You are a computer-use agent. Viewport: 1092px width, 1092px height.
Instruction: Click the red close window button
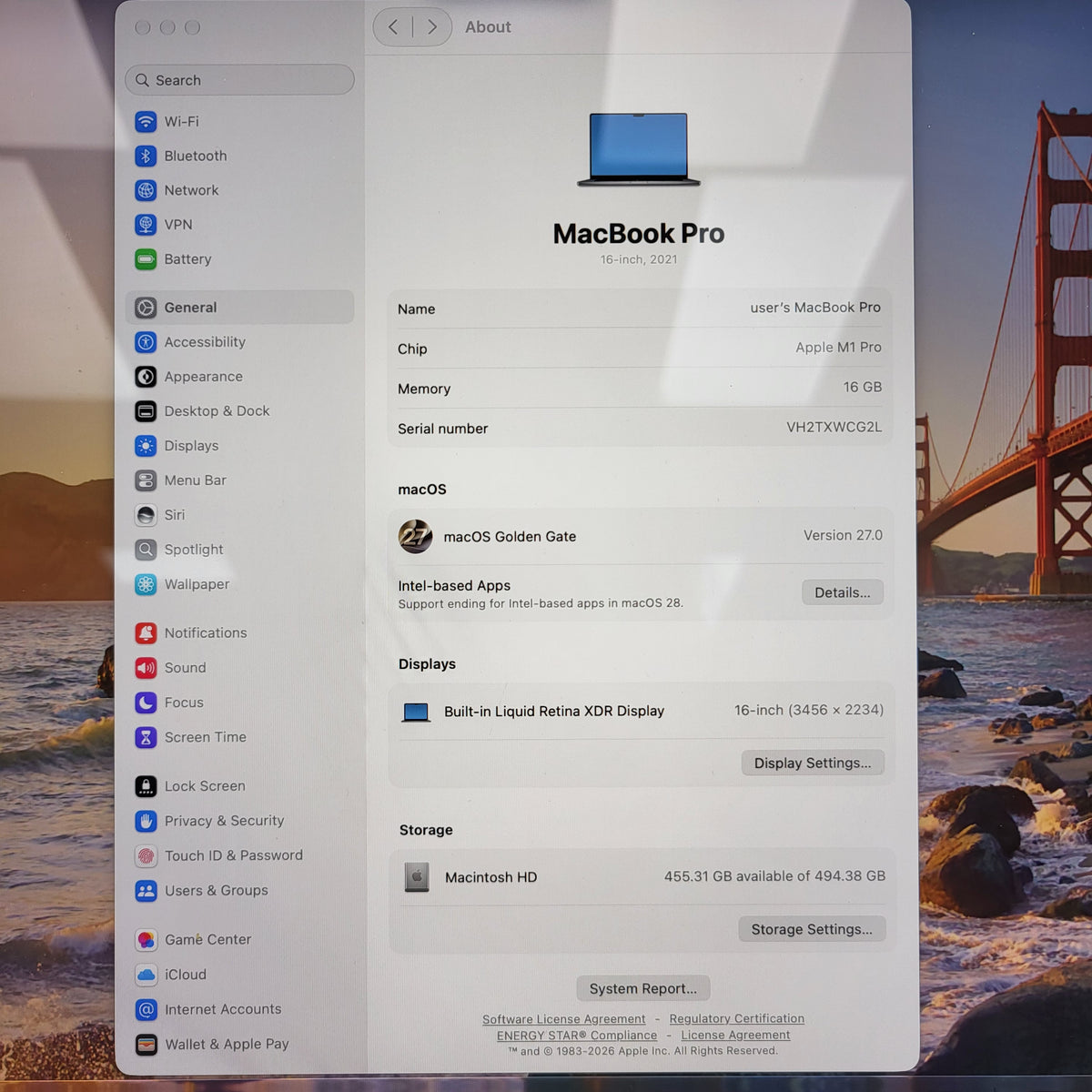143,27
